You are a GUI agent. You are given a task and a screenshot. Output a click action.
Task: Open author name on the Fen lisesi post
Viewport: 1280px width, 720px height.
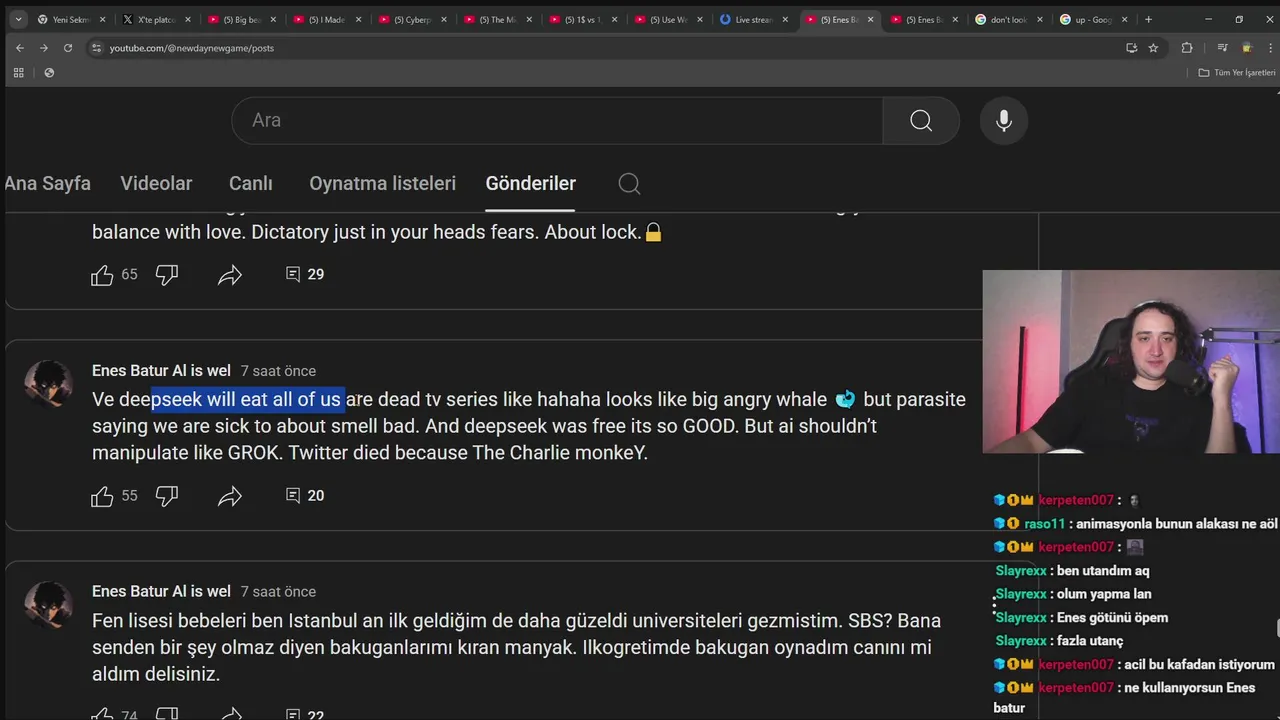[x=161, y=592]
